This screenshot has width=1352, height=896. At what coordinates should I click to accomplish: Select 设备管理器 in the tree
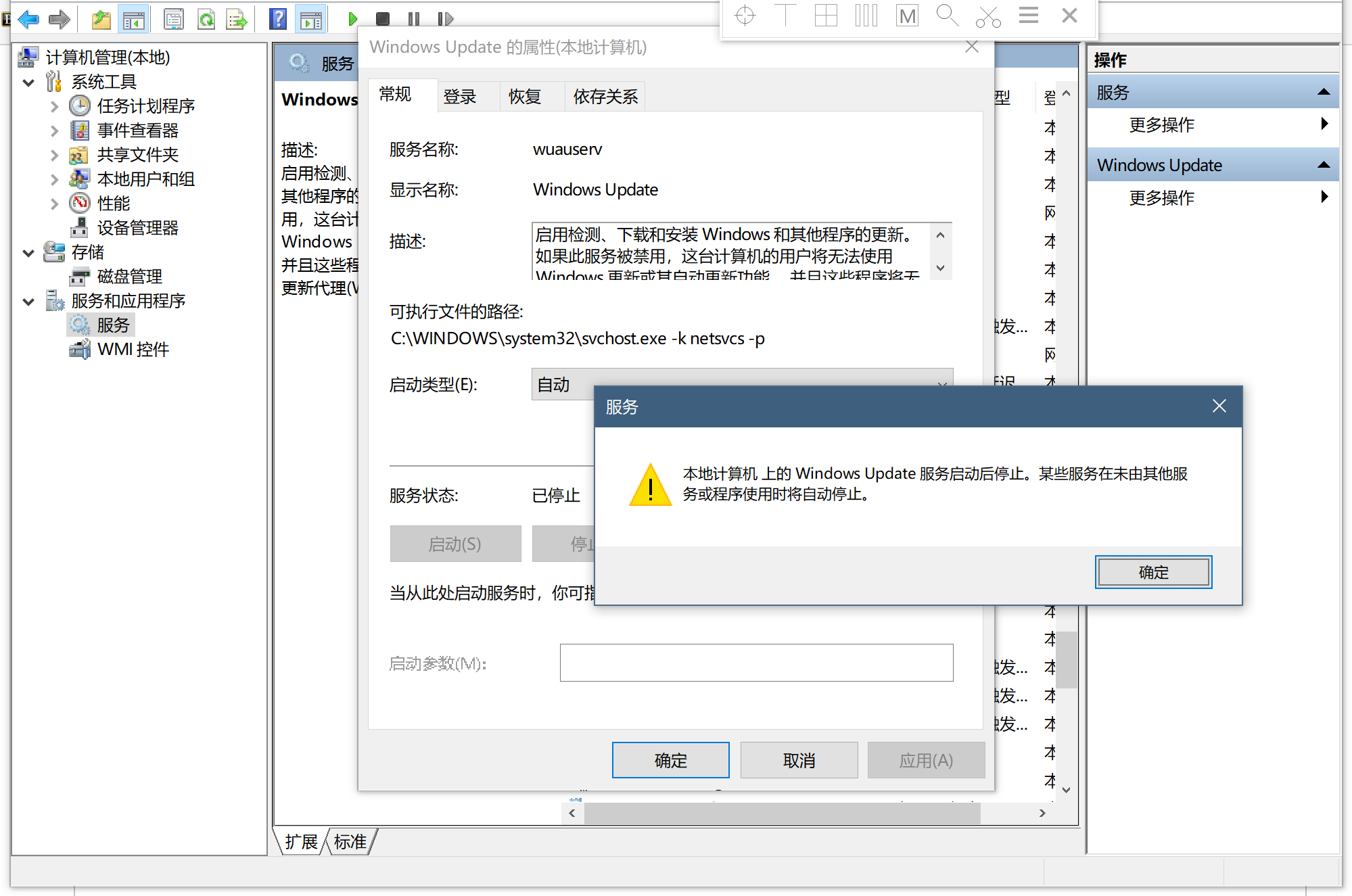tap(137, 228)
